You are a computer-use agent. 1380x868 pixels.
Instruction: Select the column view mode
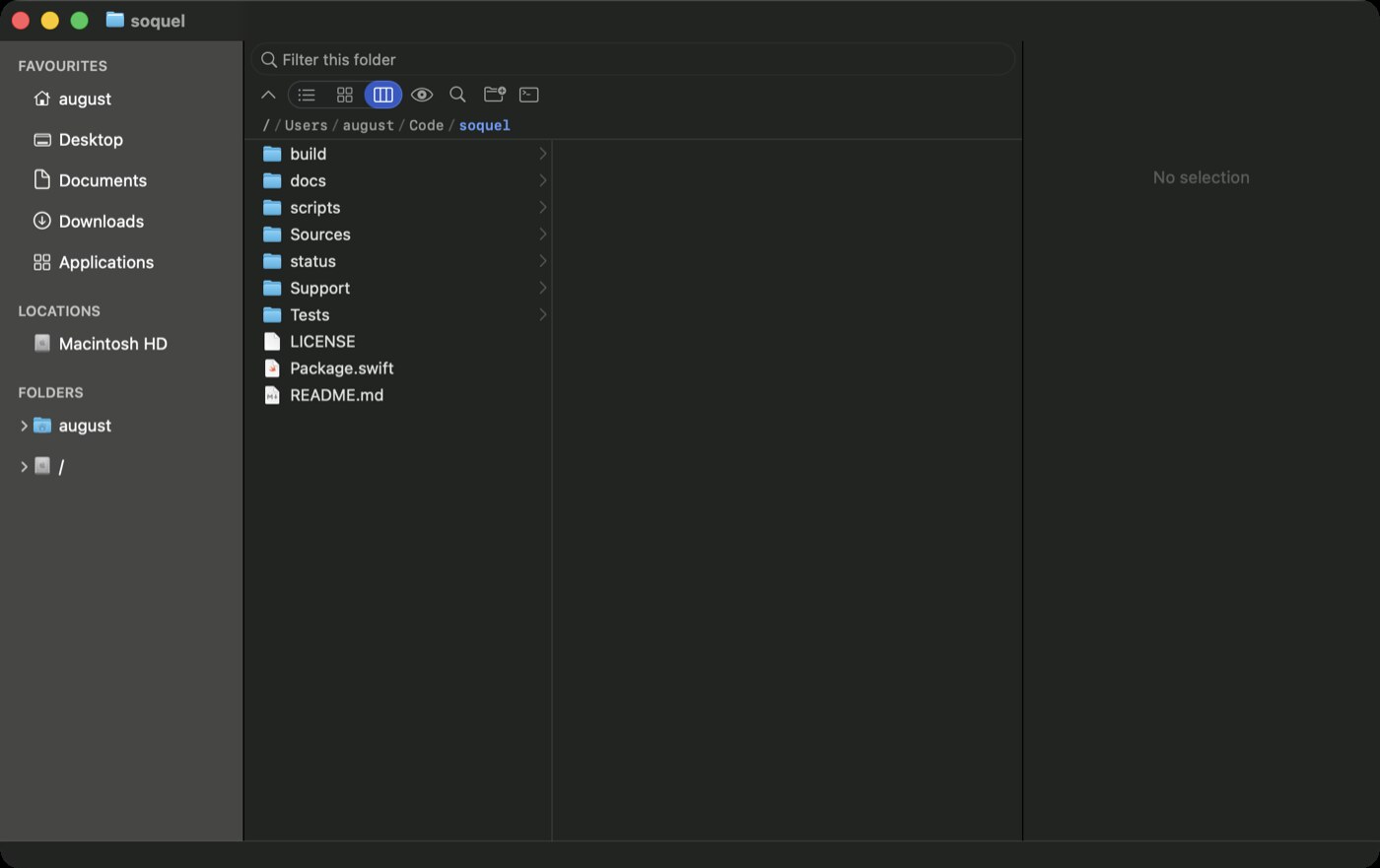[383, 95]
